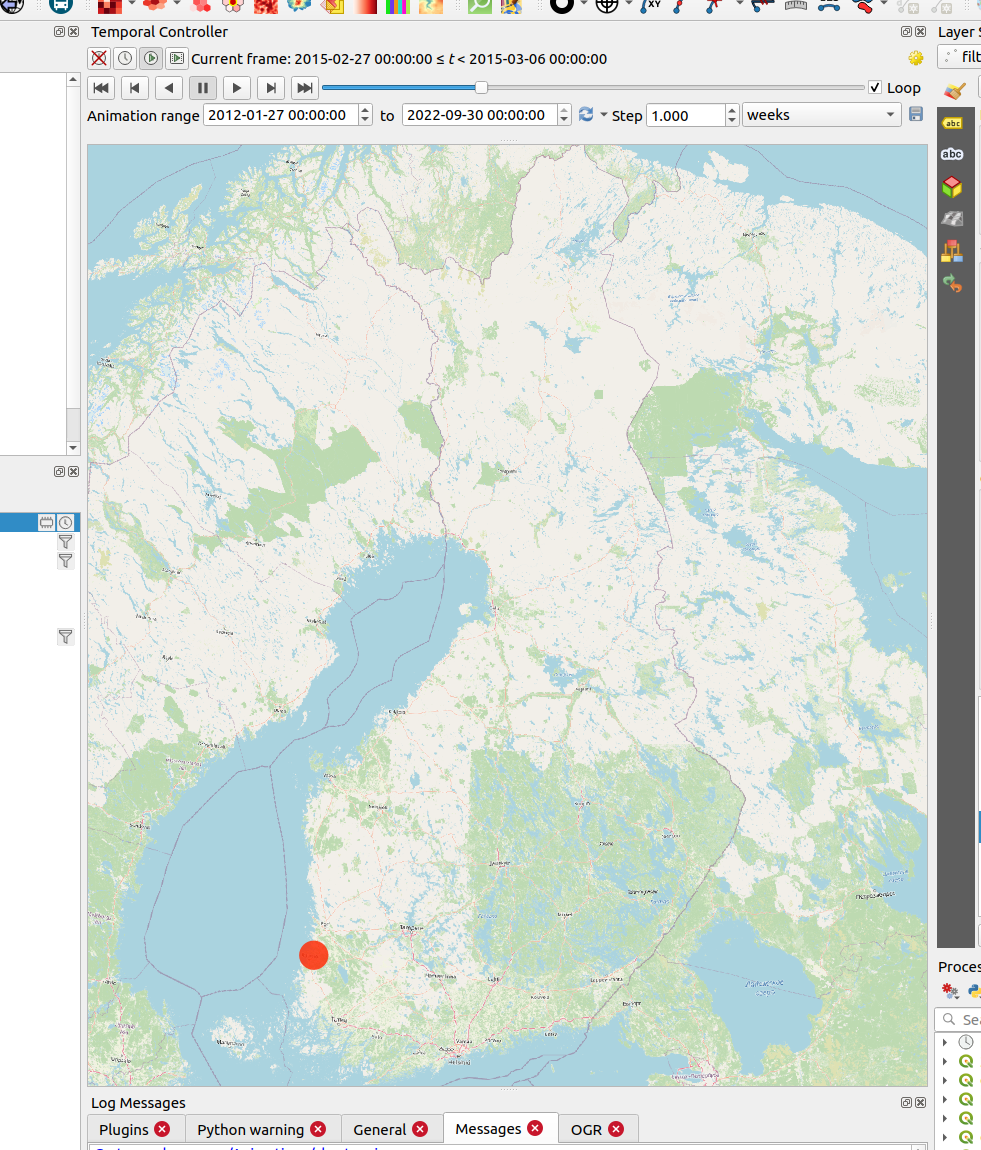Click animation range end date field

pyautogui.click(x=480, y=115)
